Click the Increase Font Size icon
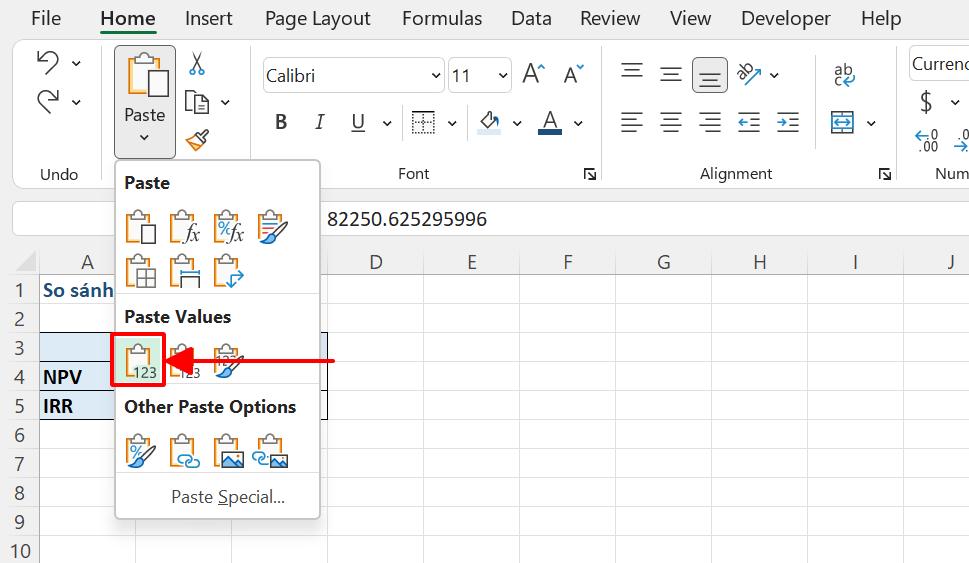 [x=533, y=75]
